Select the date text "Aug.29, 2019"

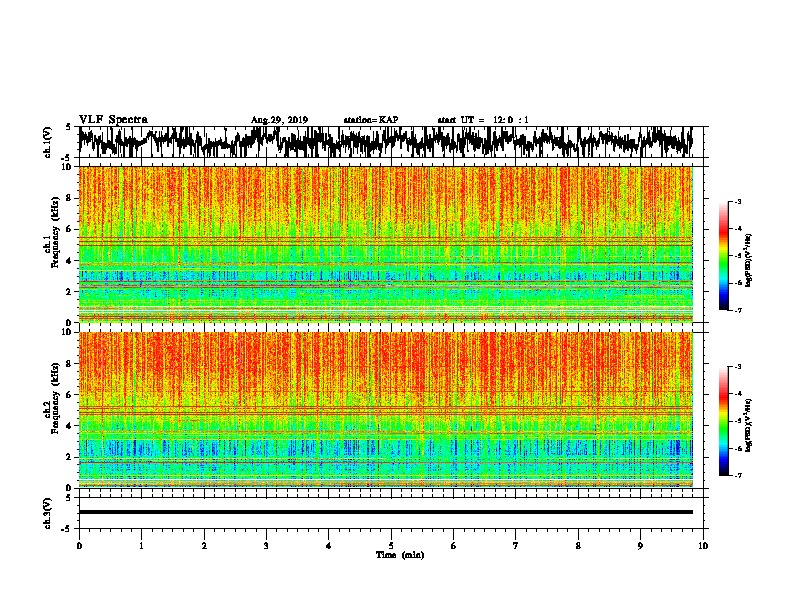click(x=279, y=120)
